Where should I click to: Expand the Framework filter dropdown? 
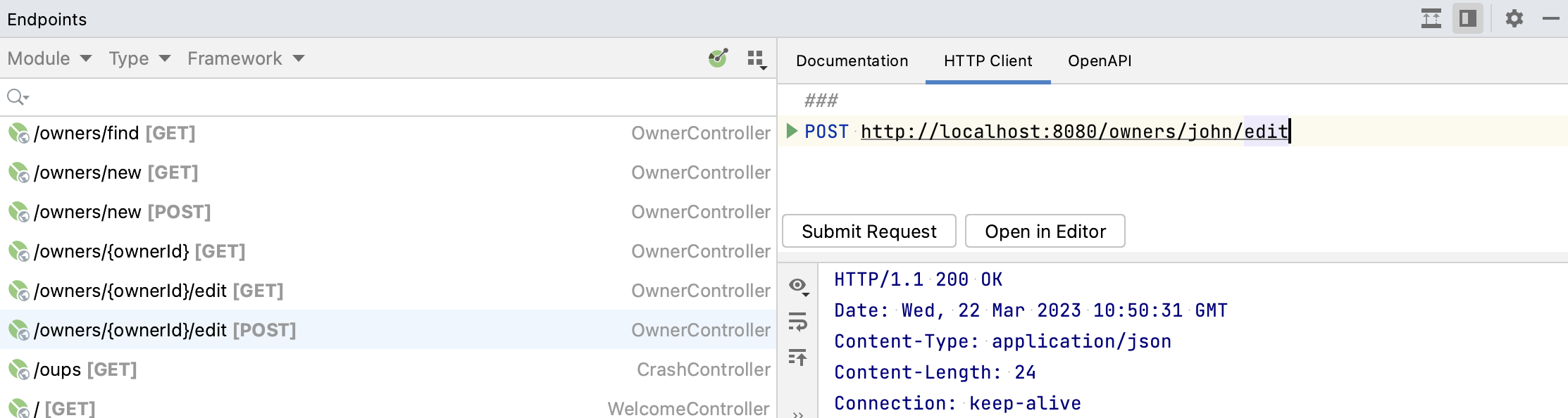click(245, 58)
